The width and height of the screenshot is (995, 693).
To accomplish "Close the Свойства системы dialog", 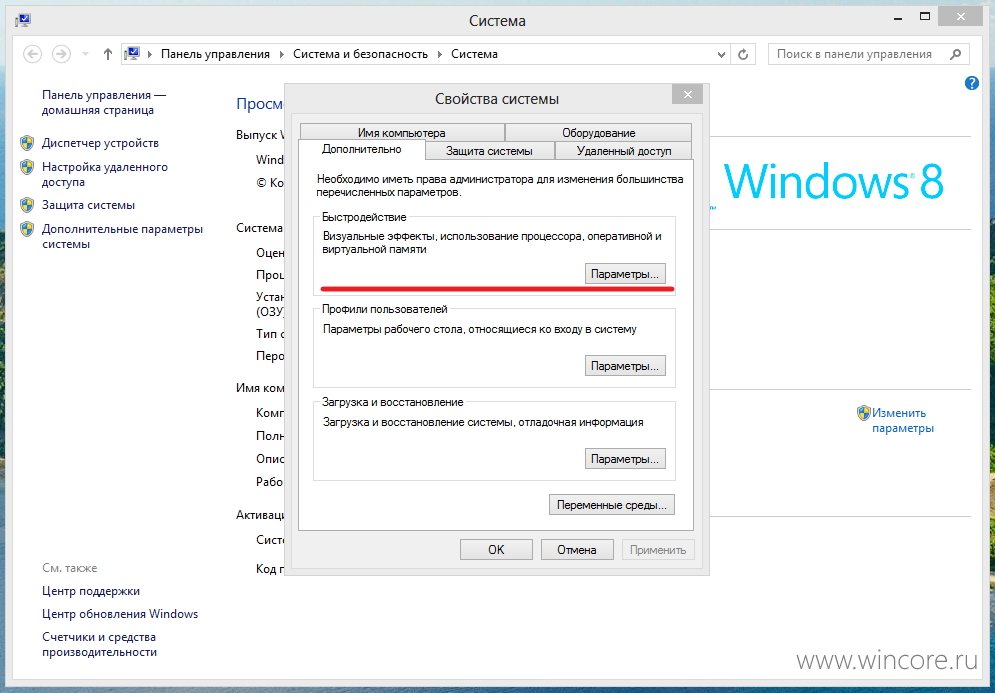I will coord(687,95).
